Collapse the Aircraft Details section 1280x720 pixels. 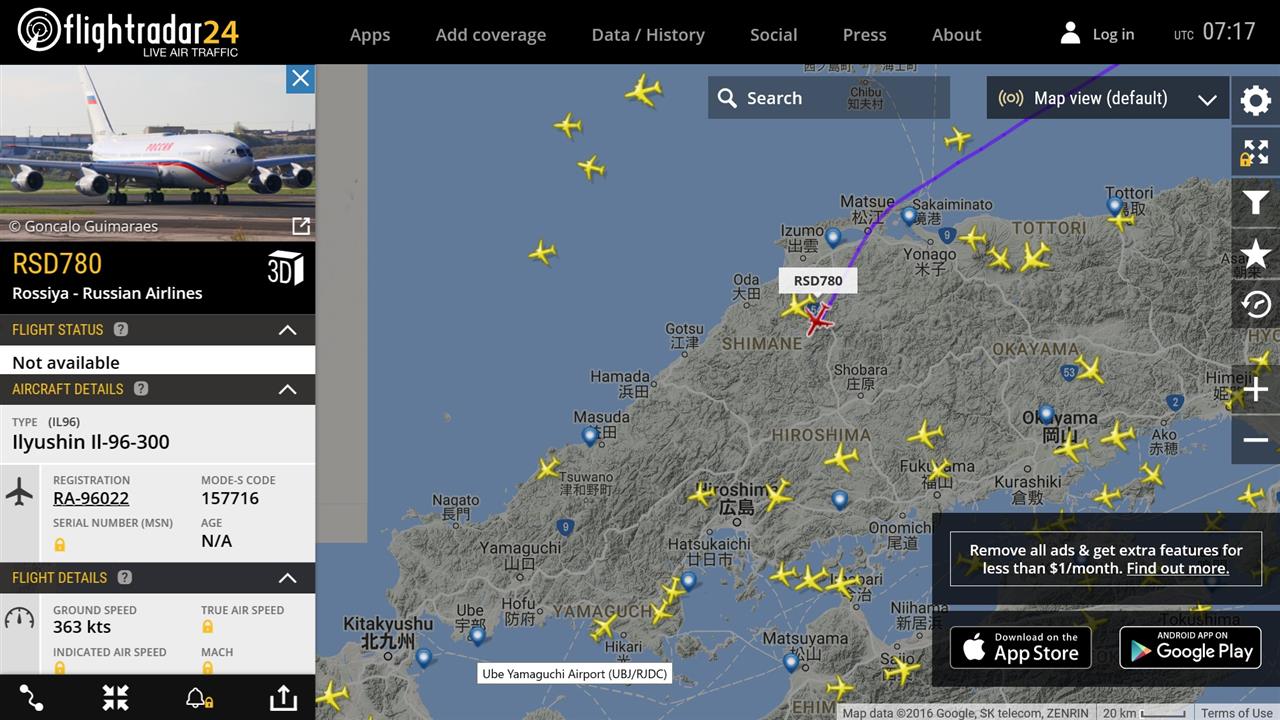[x=287, y=389]
